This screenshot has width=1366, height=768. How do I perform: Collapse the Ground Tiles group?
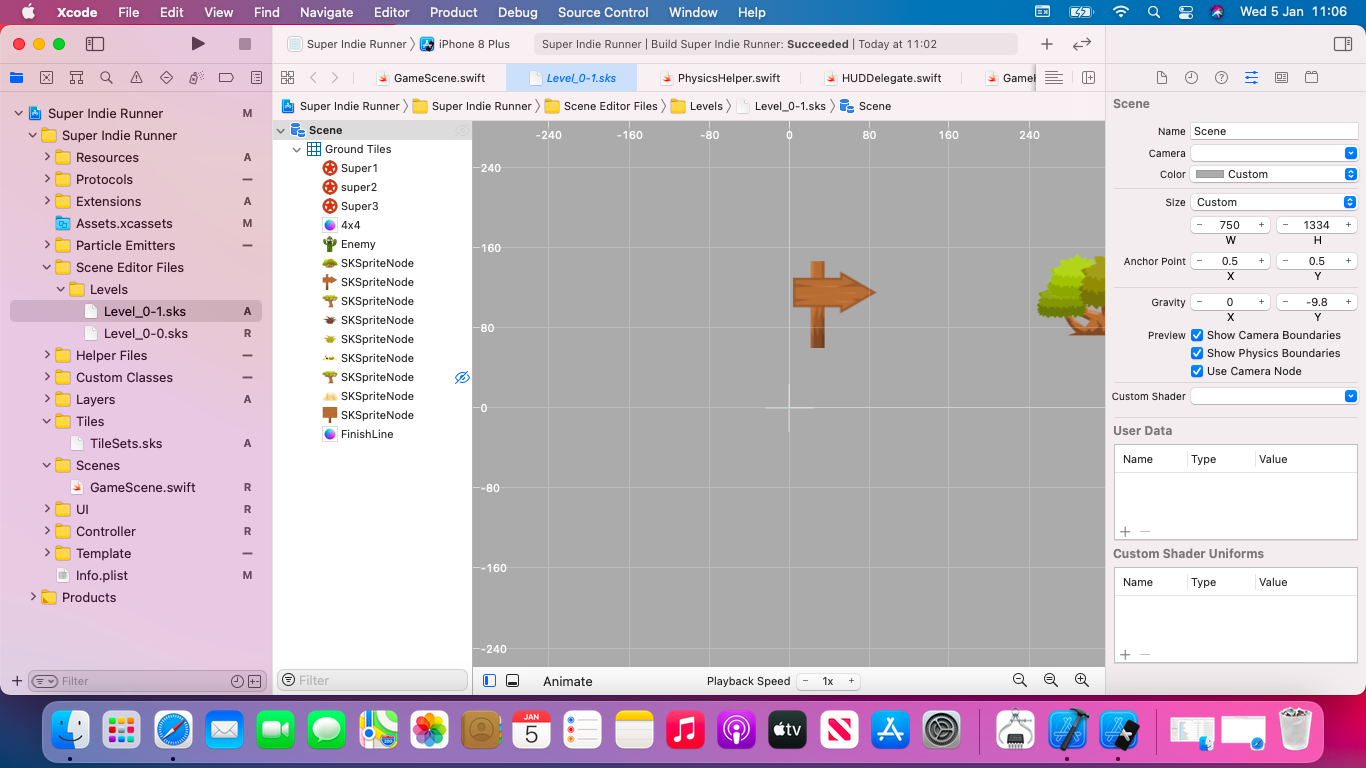coord(296,148)
